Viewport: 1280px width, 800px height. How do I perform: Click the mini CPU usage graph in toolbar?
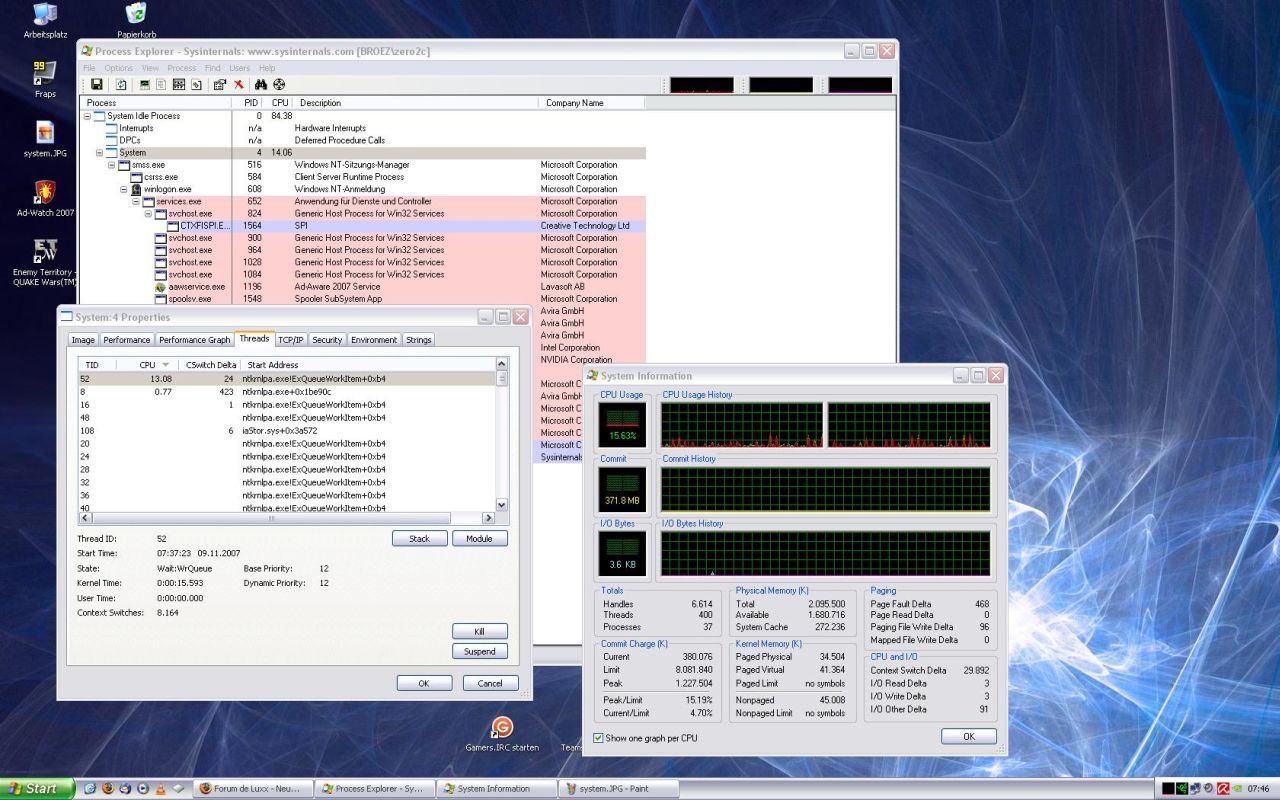point(701,85)
